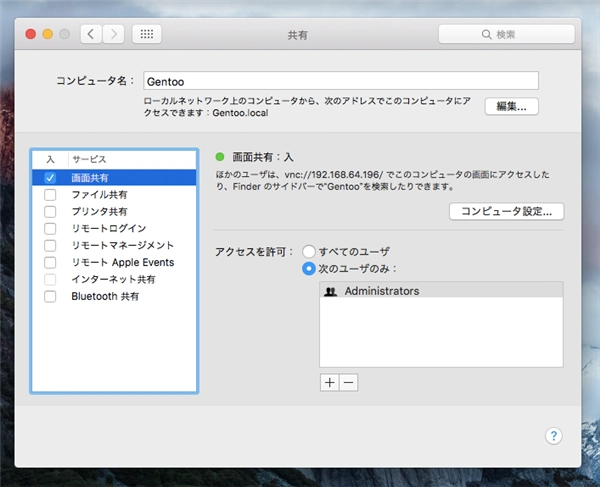600x487 pixels.
Task: Click the 編集... button
Action: [x=512, y=106]
